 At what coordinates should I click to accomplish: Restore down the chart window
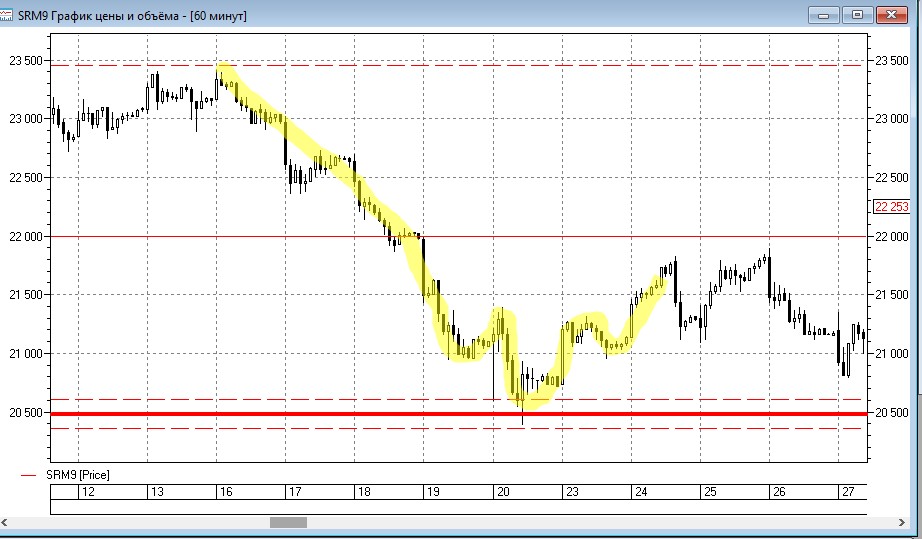[857, 15]
